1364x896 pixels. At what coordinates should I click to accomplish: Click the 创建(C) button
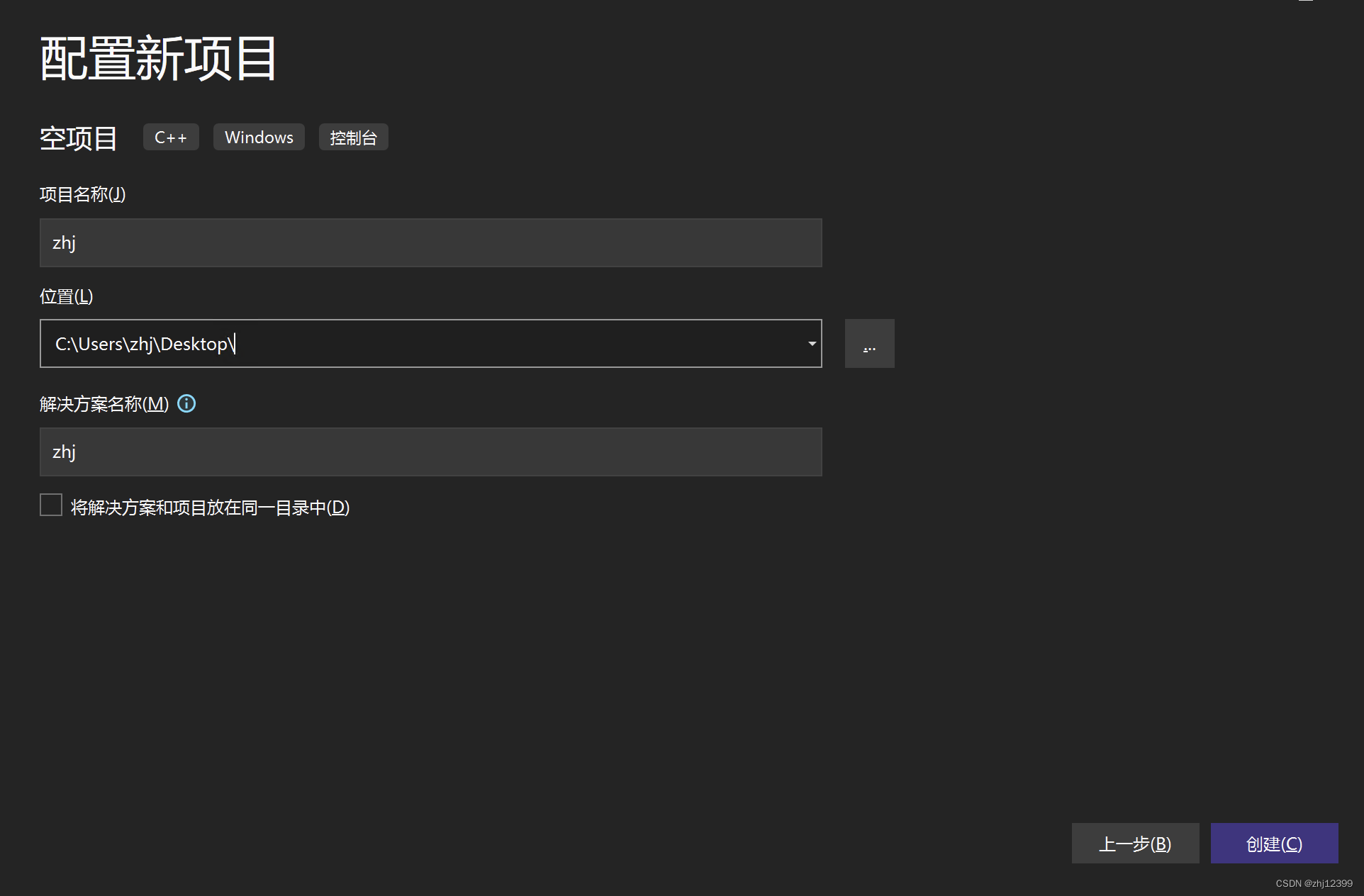point(1273,844)
